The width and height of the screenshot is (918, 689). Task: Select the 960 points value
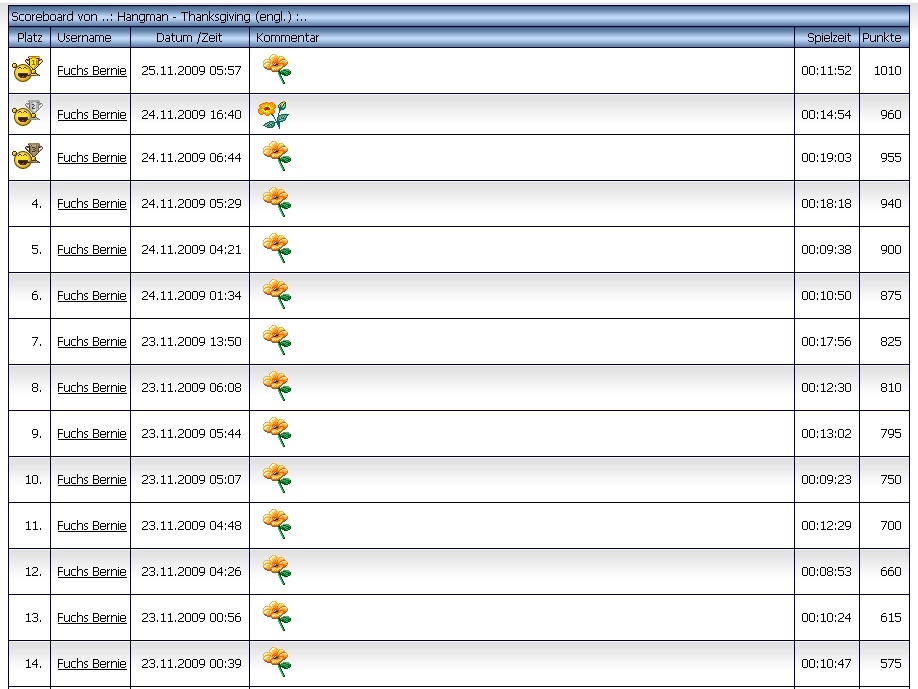(890, 114)
